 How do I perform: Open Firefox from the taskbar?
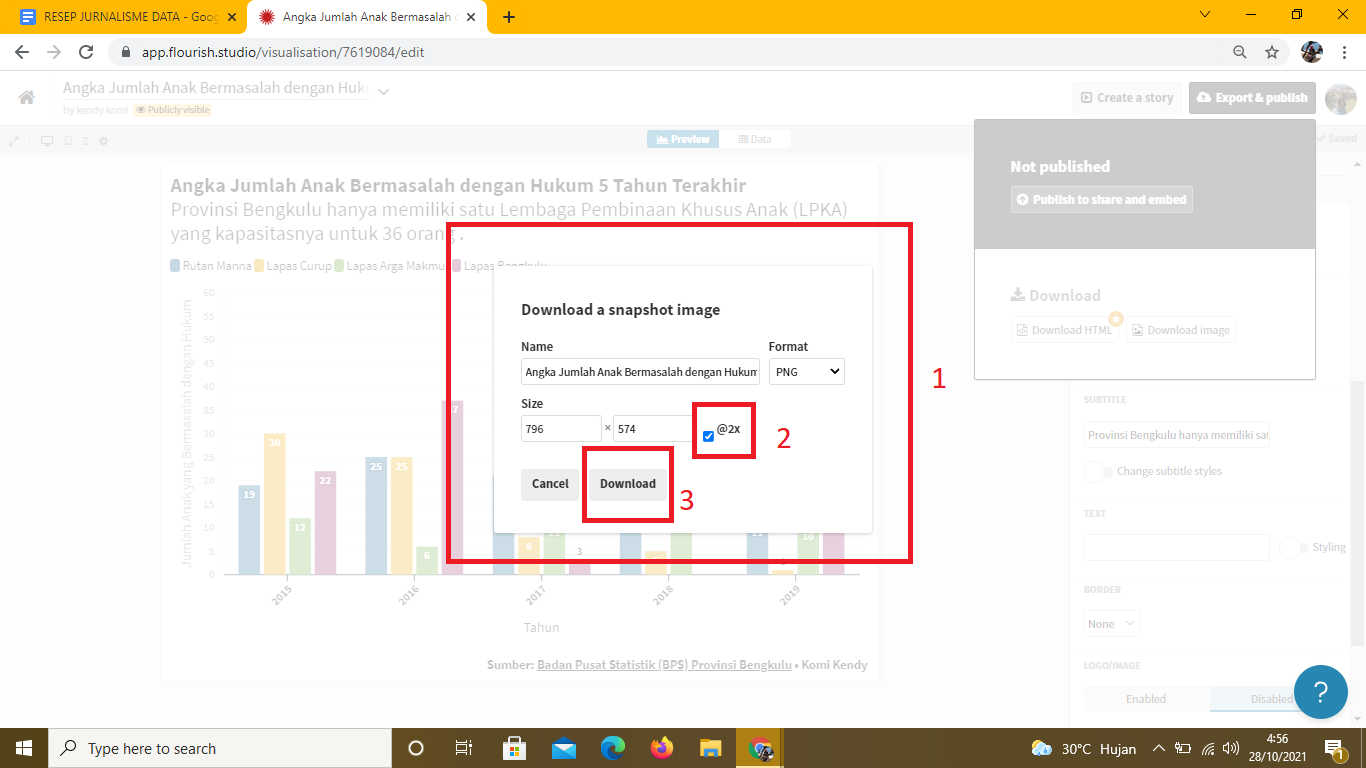(661, 748)
